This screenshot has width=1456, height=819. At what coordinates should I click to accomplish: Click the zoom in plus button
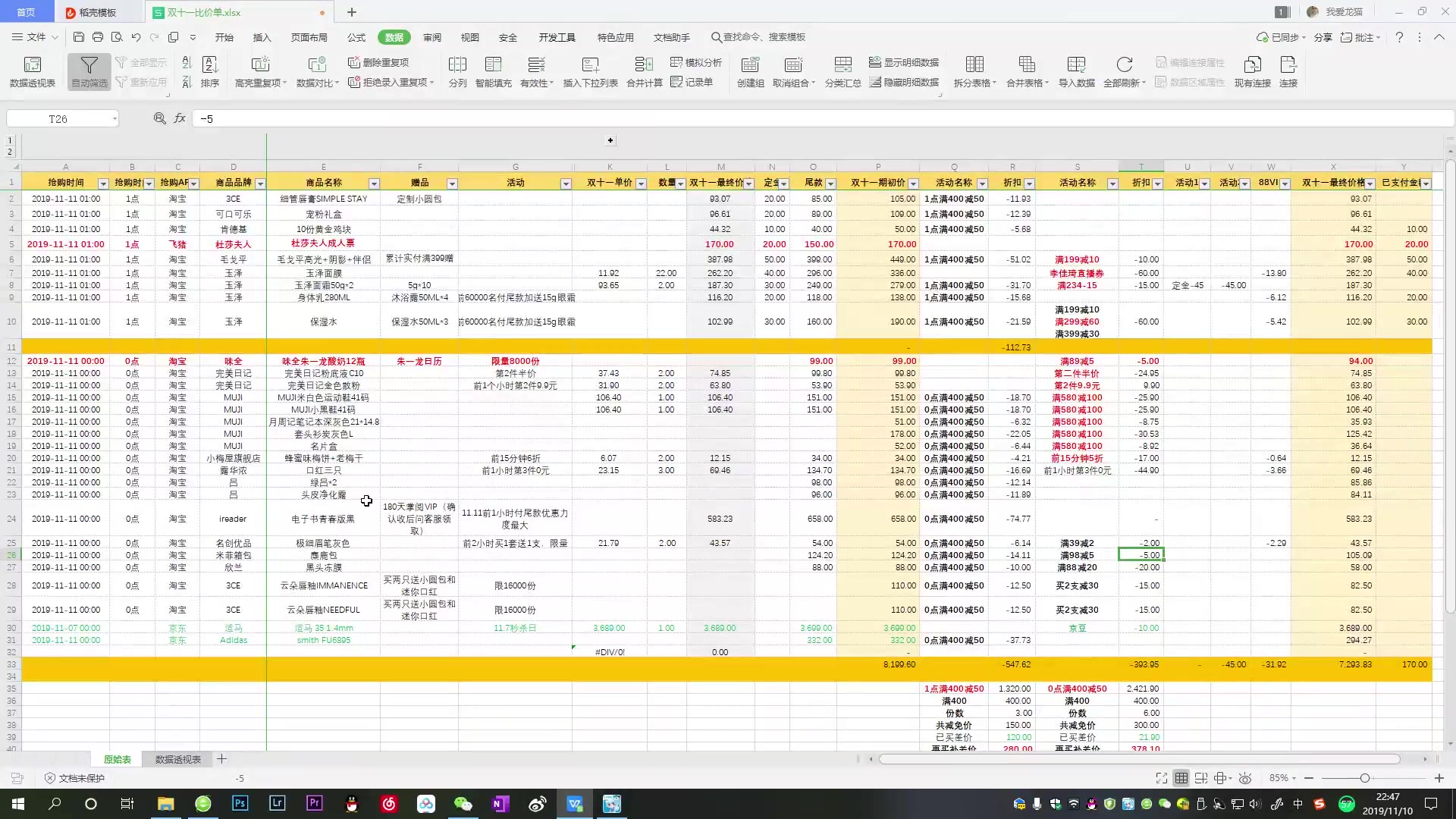1439,778
